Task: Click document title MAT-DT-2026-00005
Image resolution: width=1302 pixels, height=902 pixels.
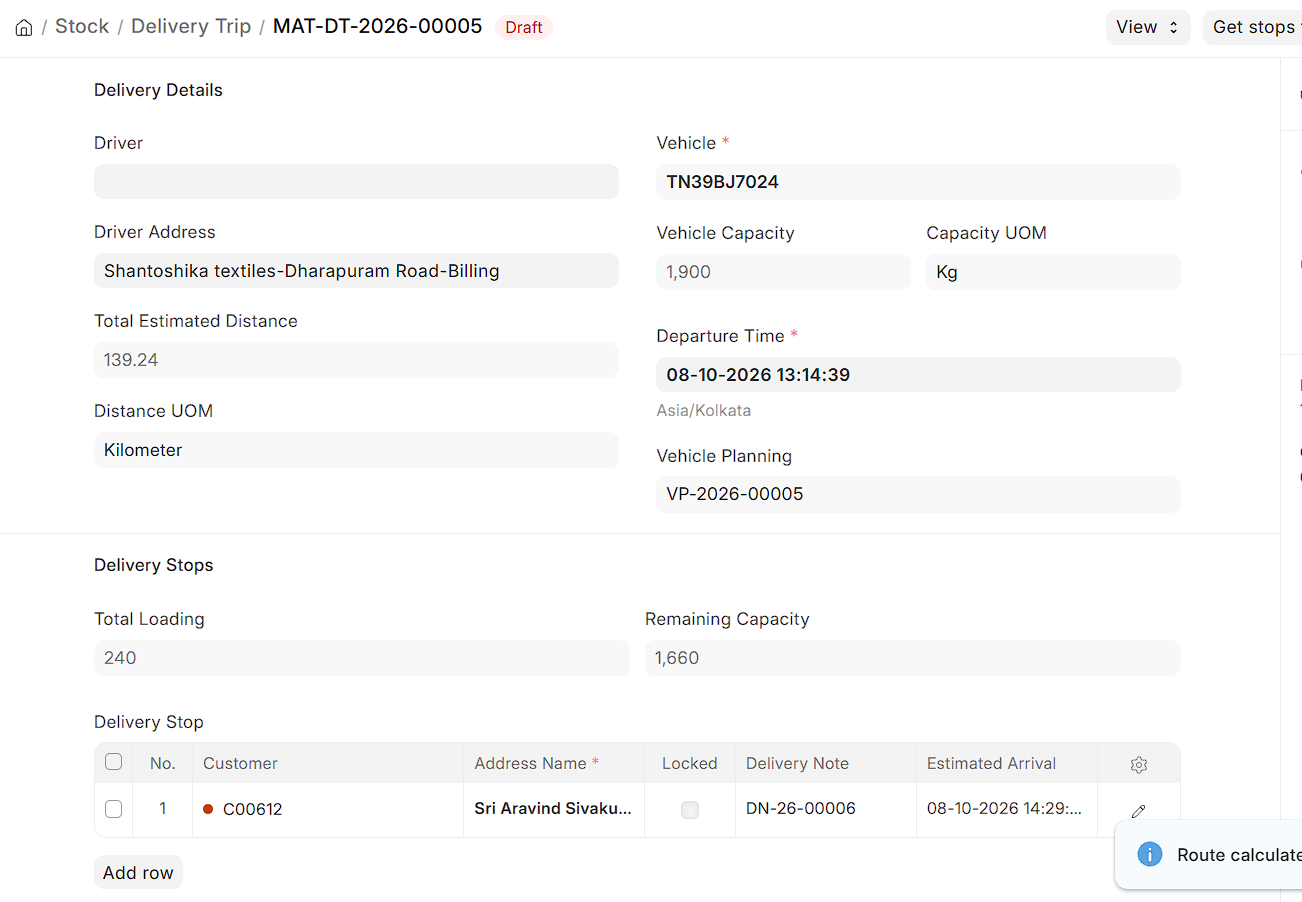Action: tap(378, 26)
